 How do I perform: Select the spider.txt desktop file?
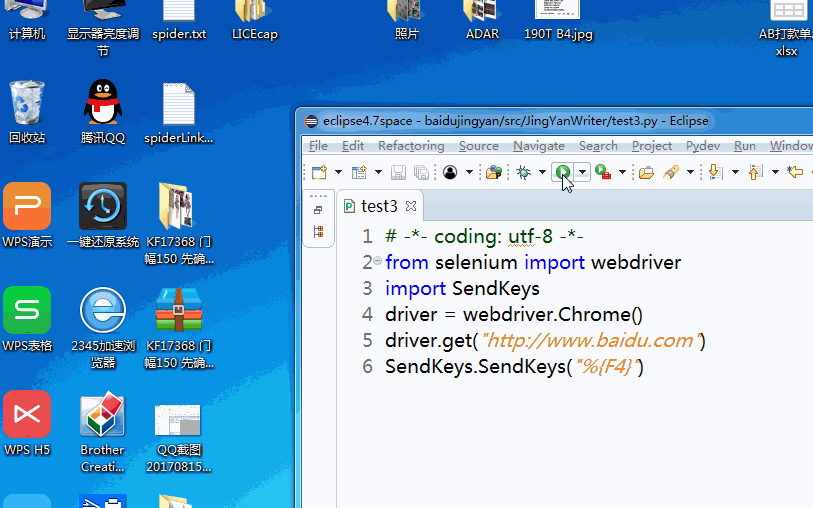179,21
